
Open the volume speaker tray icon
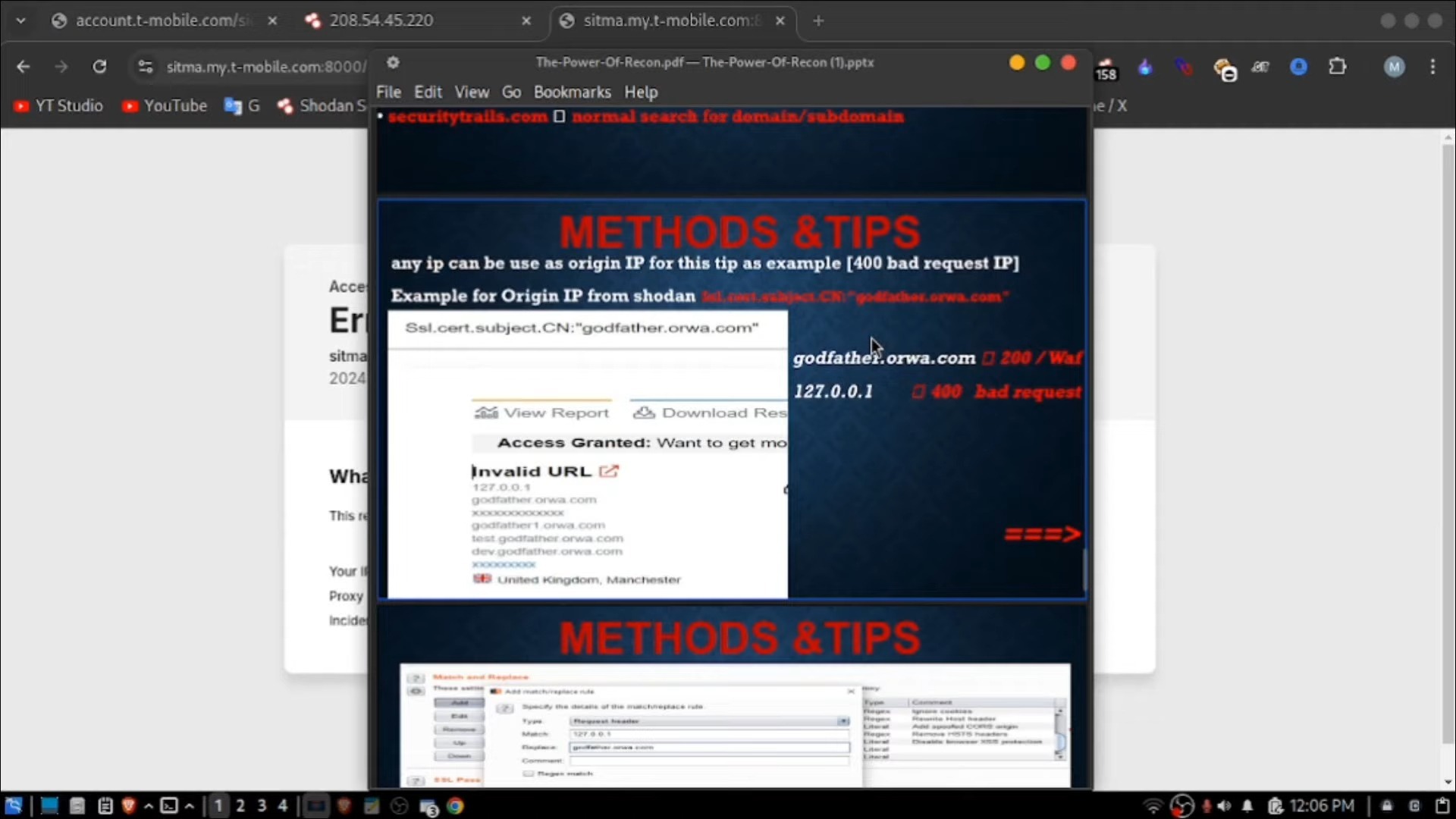pos(1225,806)
